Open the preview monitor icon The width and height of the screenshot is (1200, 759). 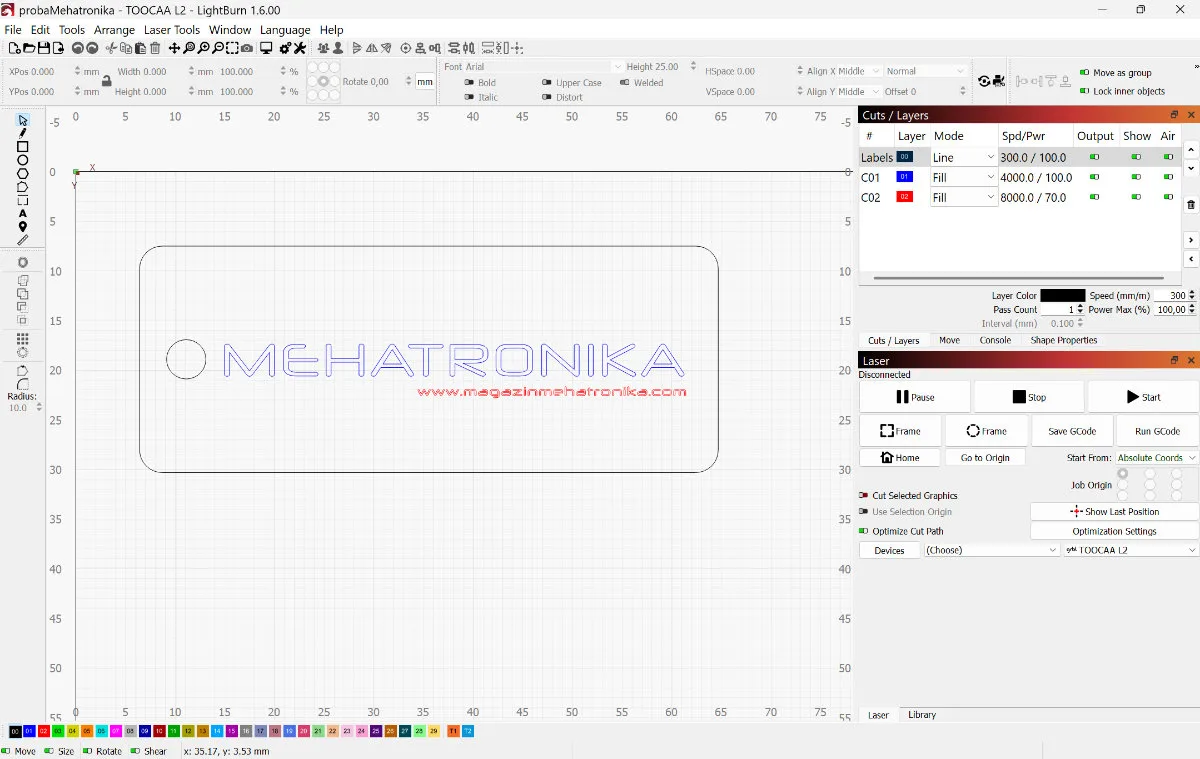click(266, 48)
